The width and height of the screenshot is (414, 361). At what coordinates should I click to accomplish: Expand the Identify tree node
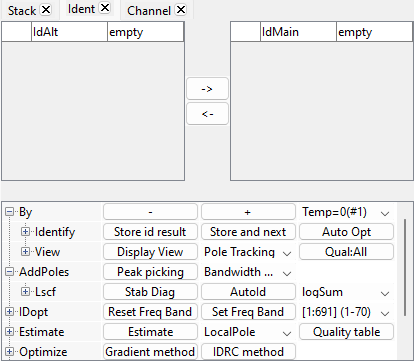click(25, 231)
